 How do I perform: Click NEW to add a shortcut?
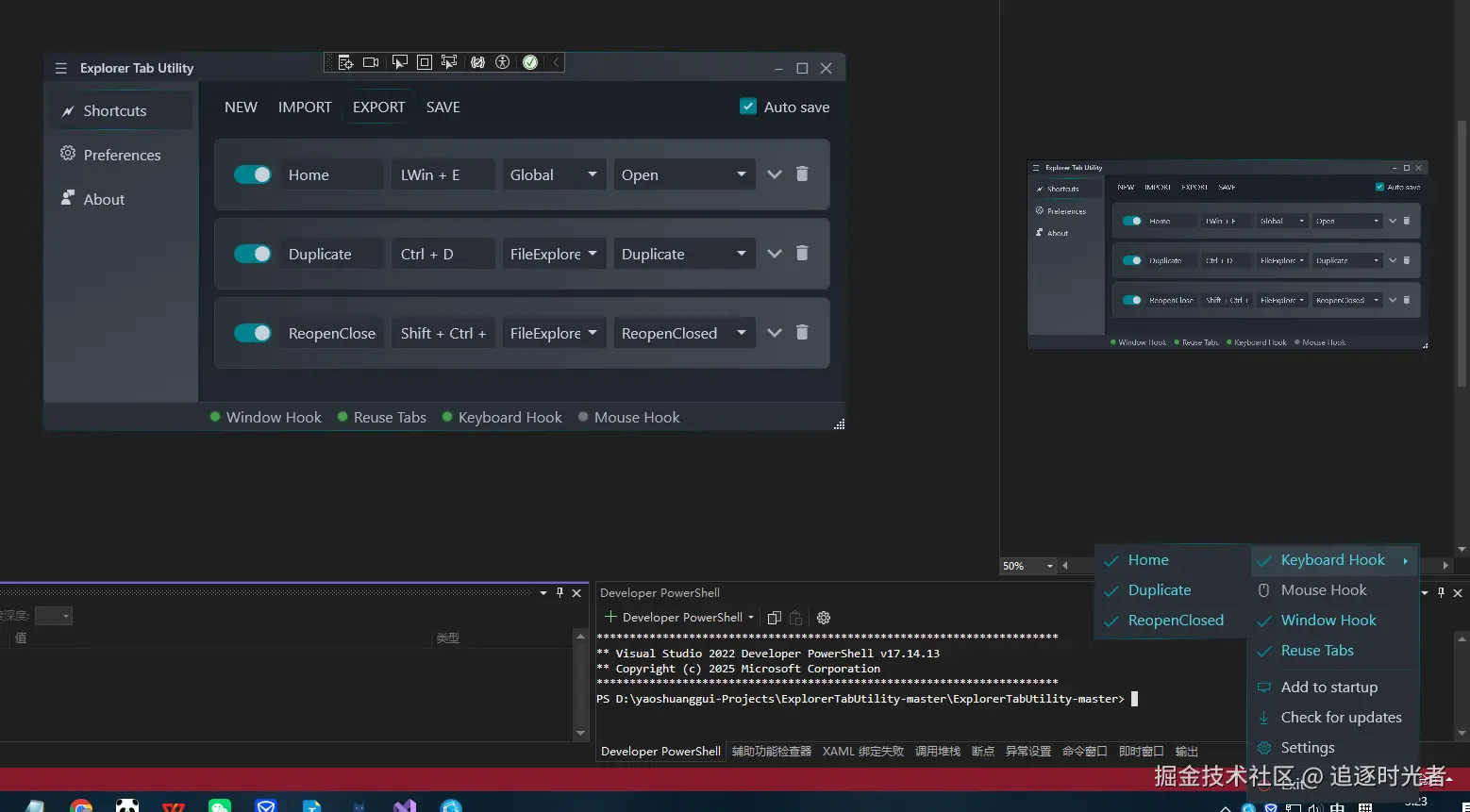tap(241, 107)
